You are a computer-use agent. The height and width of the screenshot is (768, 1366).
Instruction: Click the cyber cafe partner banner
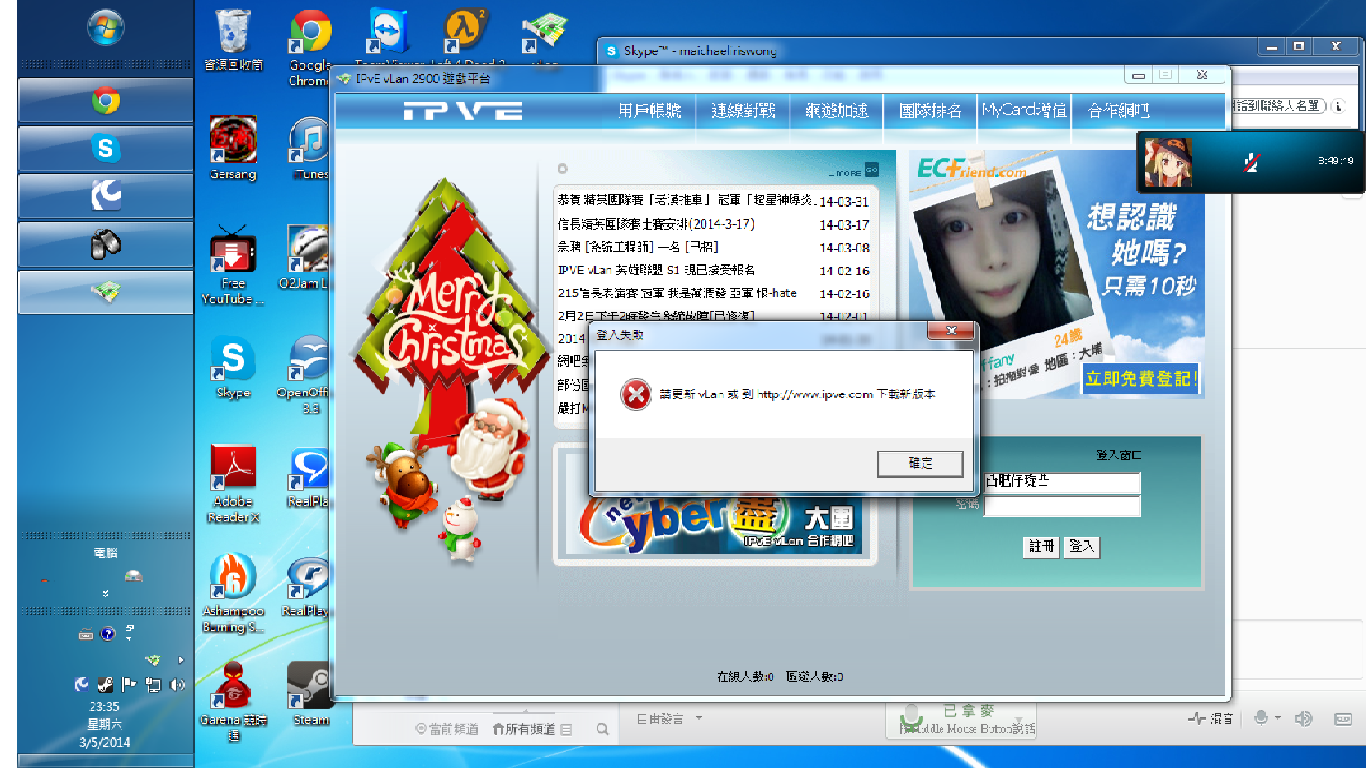point(716,505)
